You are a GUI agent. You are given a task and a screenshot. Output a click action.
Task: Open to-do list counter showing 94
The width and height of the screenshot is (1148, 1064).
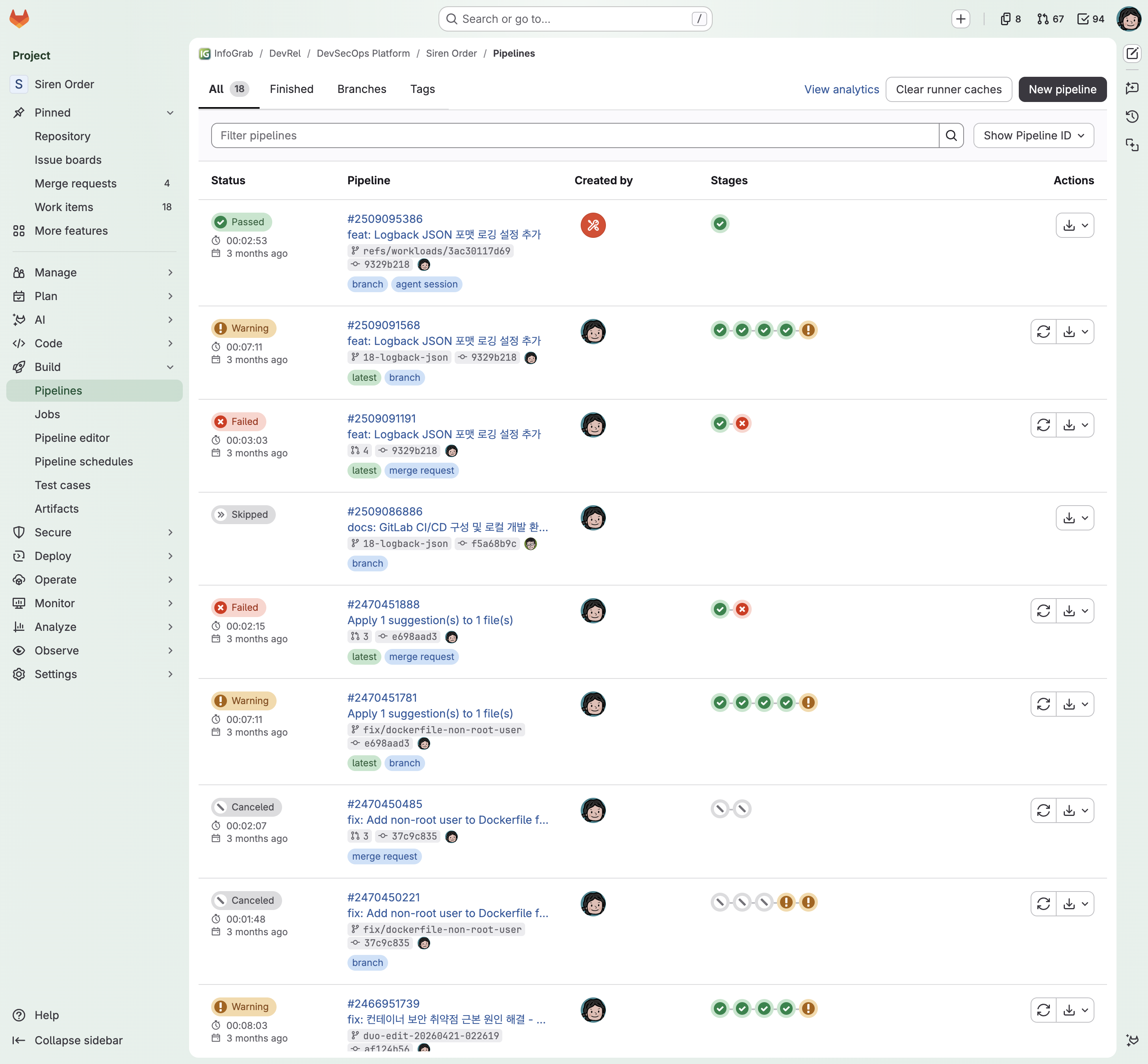tap(1090, 19)
